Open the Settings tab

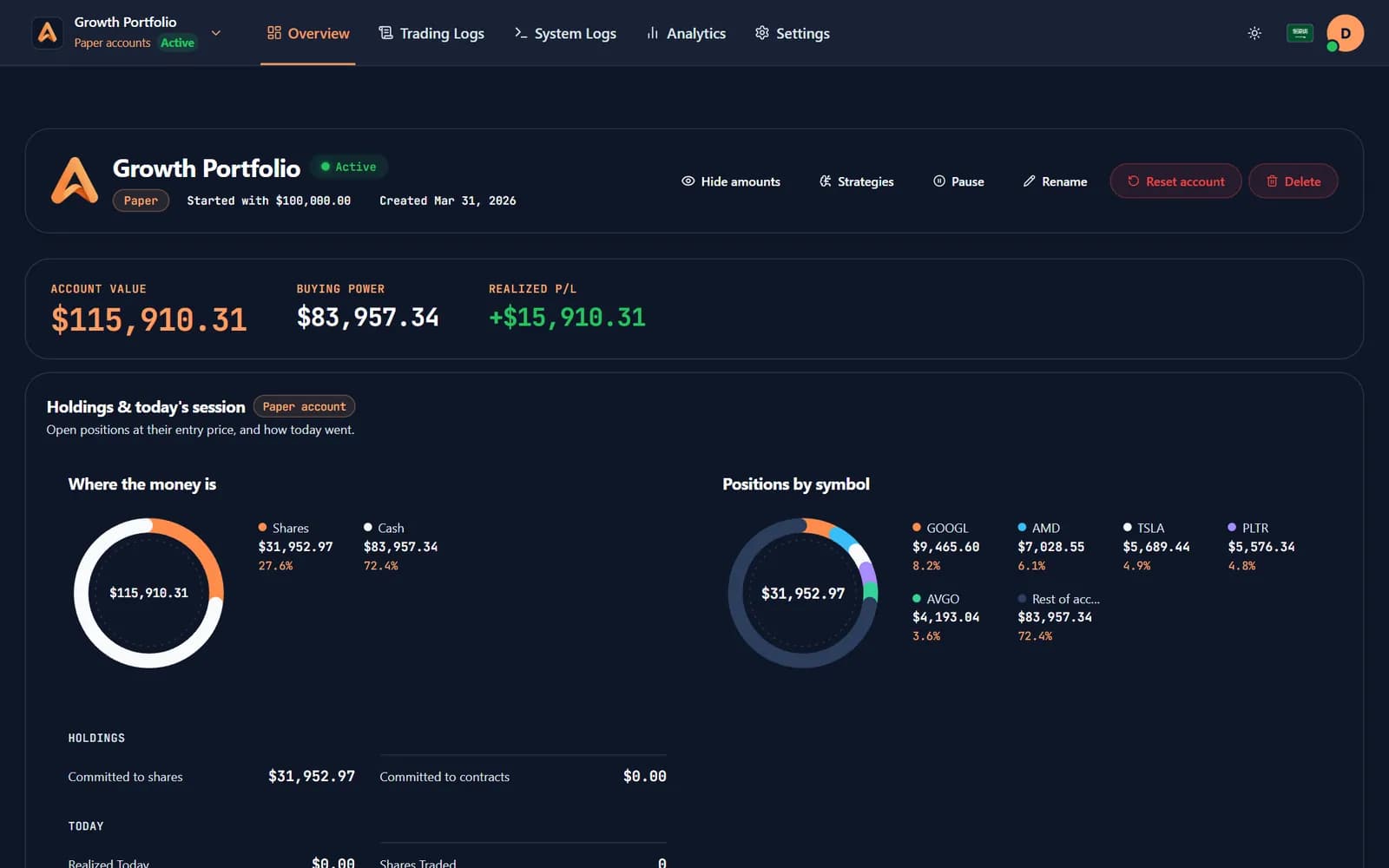tap(792, 33)
